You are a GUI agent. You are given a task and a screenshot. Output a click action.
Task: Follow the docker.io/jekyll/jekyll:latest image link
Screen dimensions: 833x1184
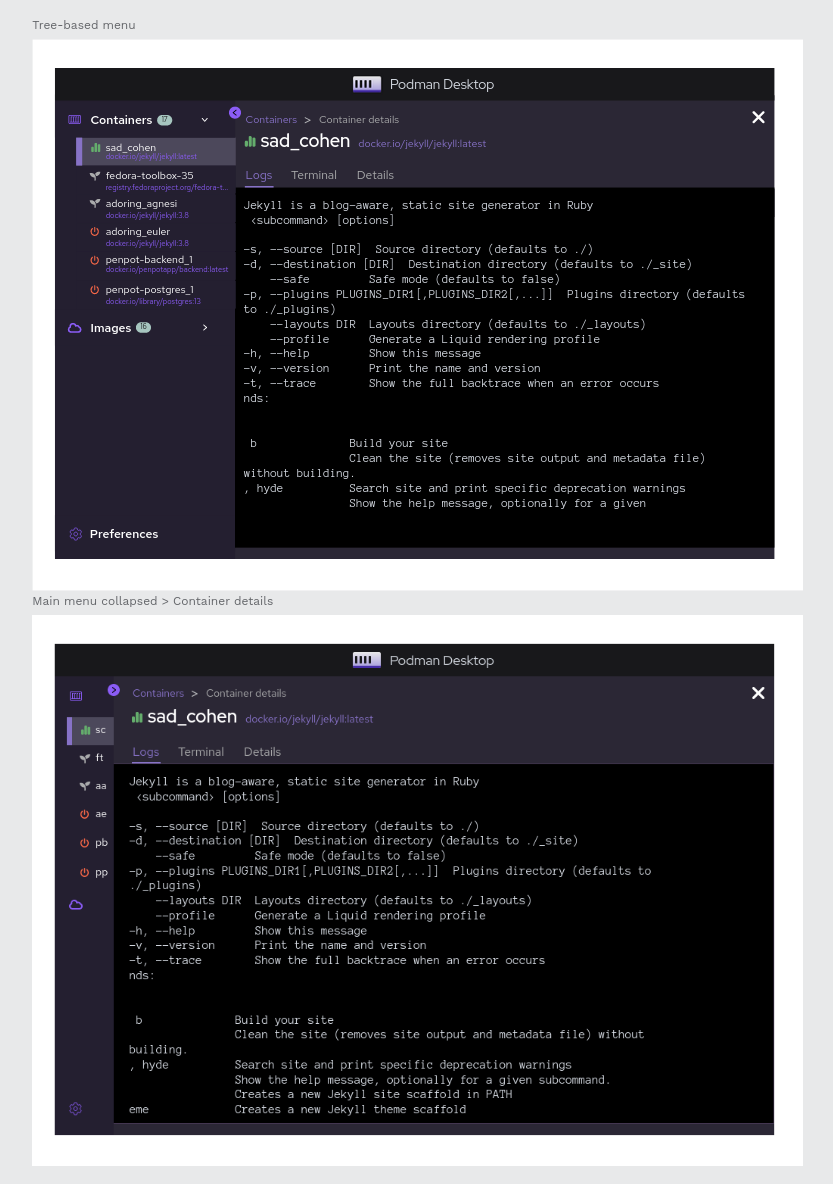point(422,142)
